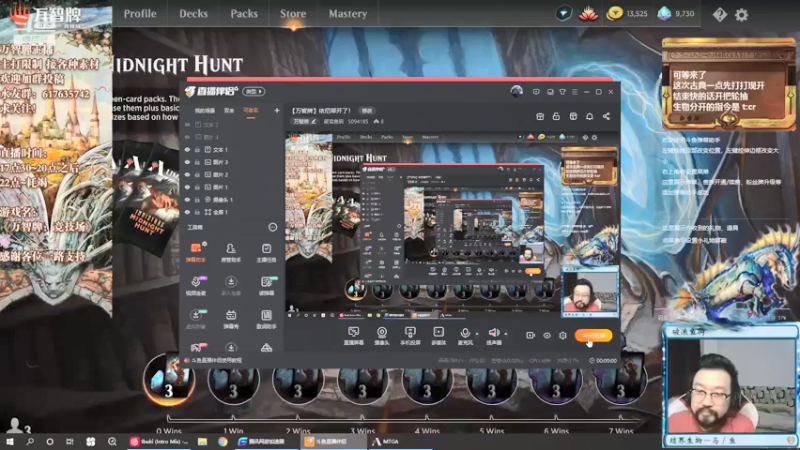The width and height of the screenshot is (800, 450).
Task: Open the 歌词助手 tool icon
Action: coord(266,319)
